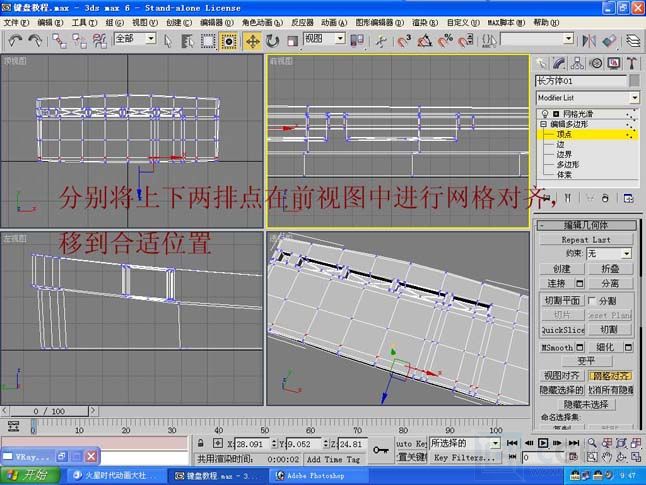This screenshot has height=485, width=646.
Task: Open the 所选择的 key filter dropdown
Action: click(x=496, y=443)
